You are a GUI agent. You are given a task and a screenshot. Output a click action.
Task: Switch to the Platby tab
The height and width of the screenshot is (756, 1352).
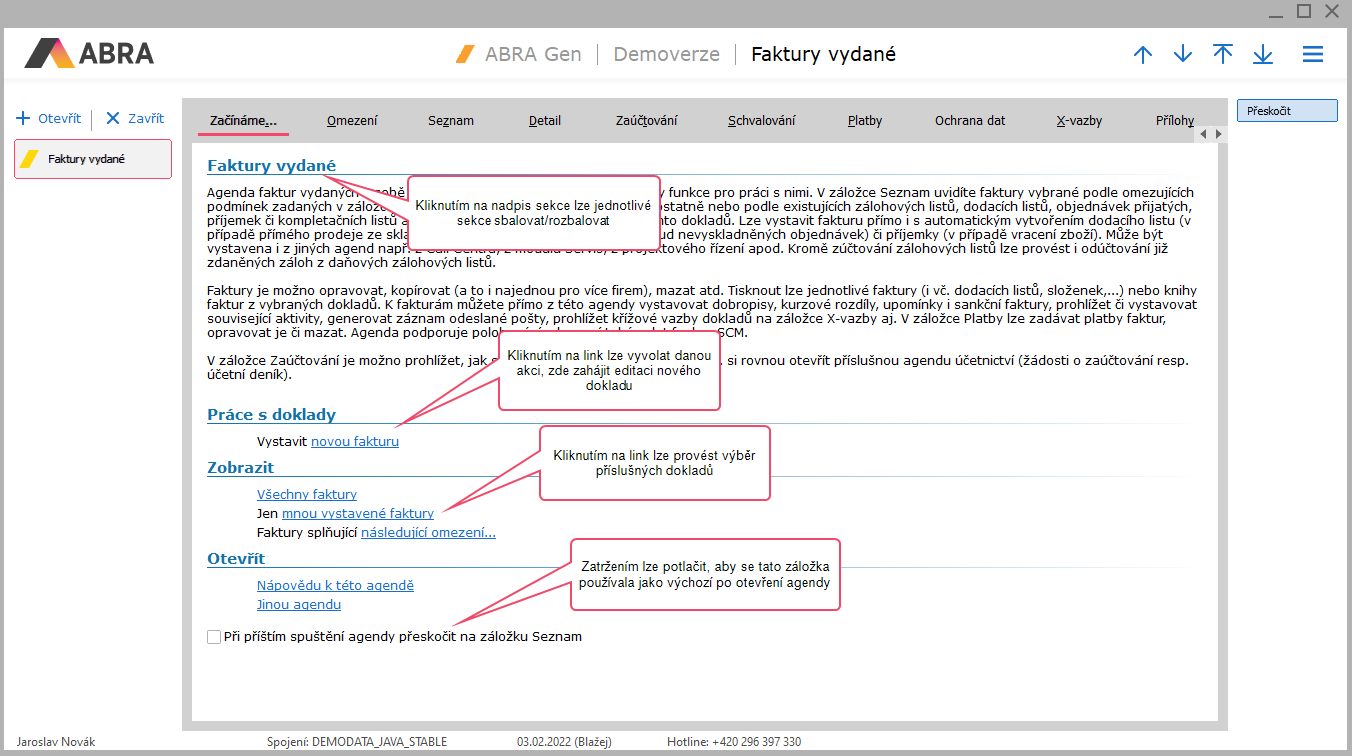(864, 120)
